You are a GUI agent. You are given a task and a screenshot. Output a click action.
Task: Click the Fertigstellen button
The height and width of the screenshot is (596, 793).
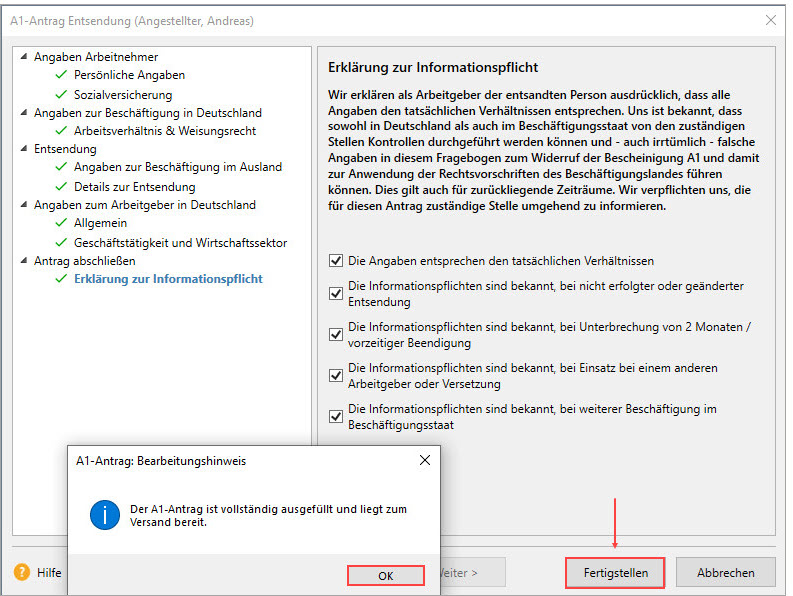pos(614,573)
